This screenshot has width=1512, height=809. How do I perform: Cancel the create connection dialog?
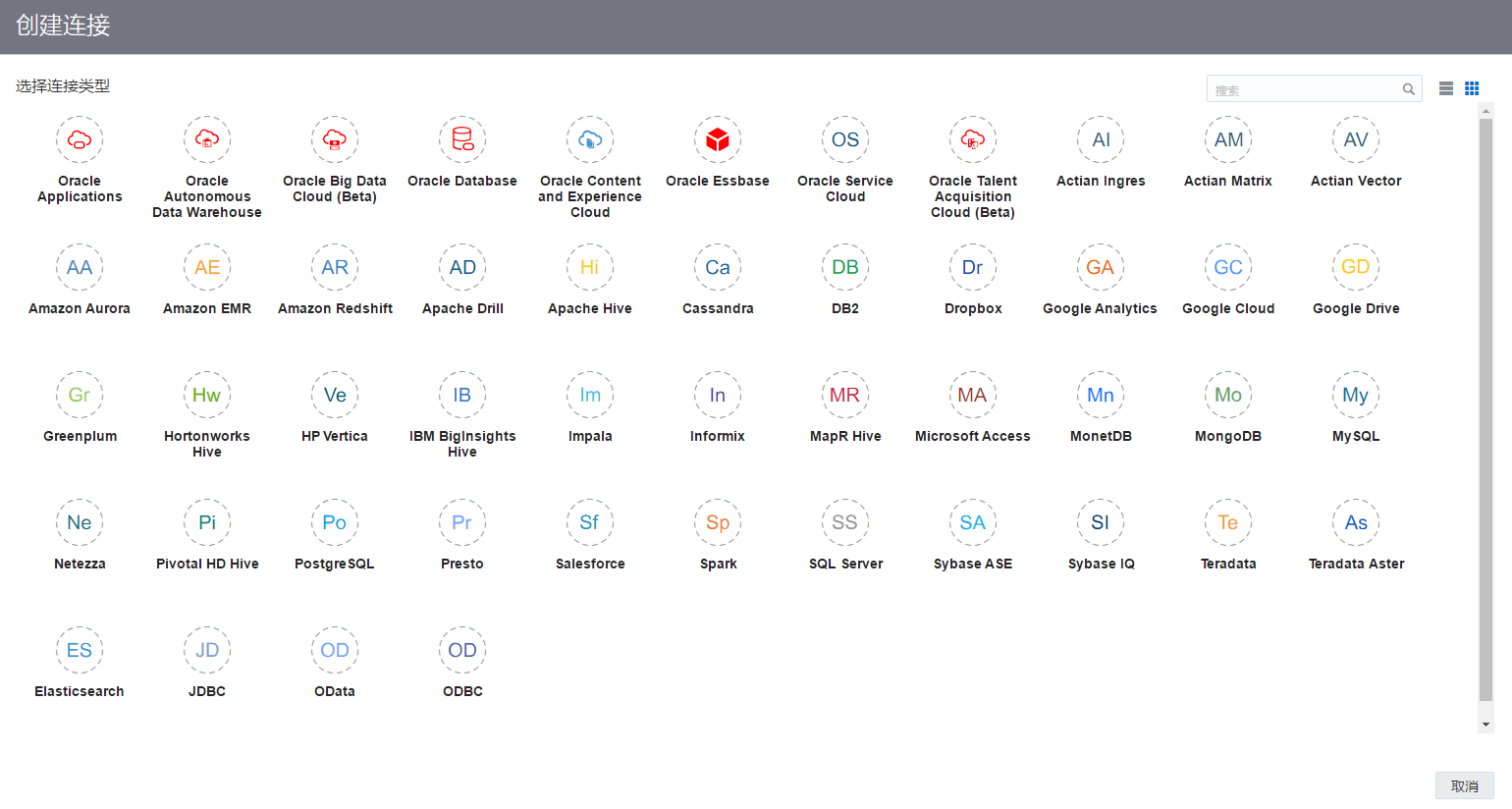pos(1464,785)
